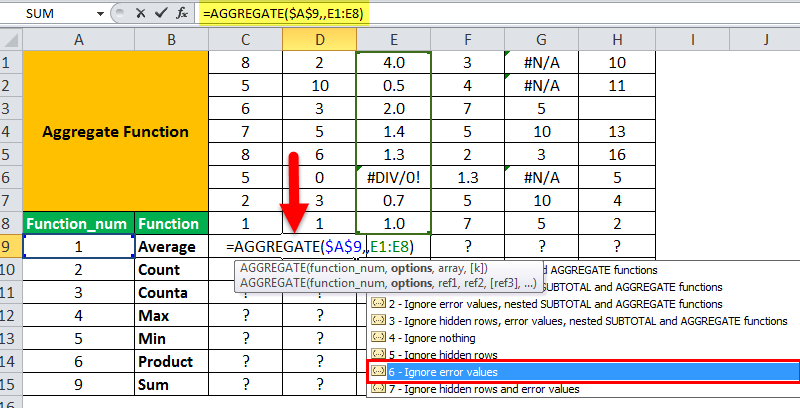Select column G header
The width and height of the screenshot is (800, 408).
tap(541, 39)
